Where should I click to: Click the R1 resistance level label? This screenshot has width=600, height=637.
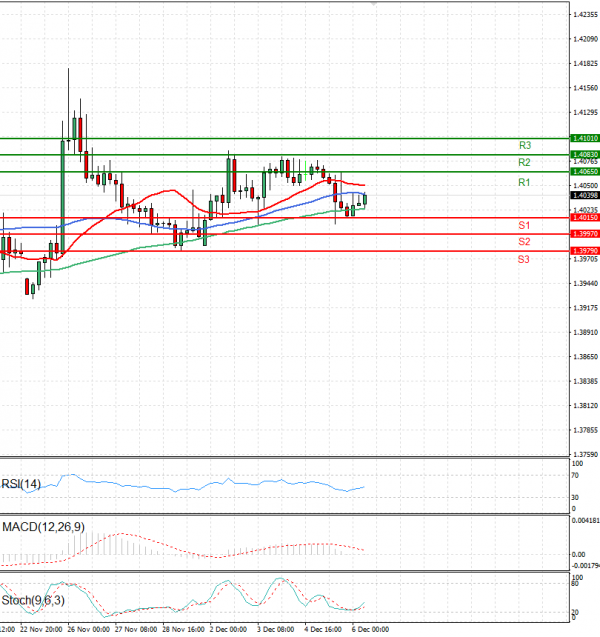point(523,183)
